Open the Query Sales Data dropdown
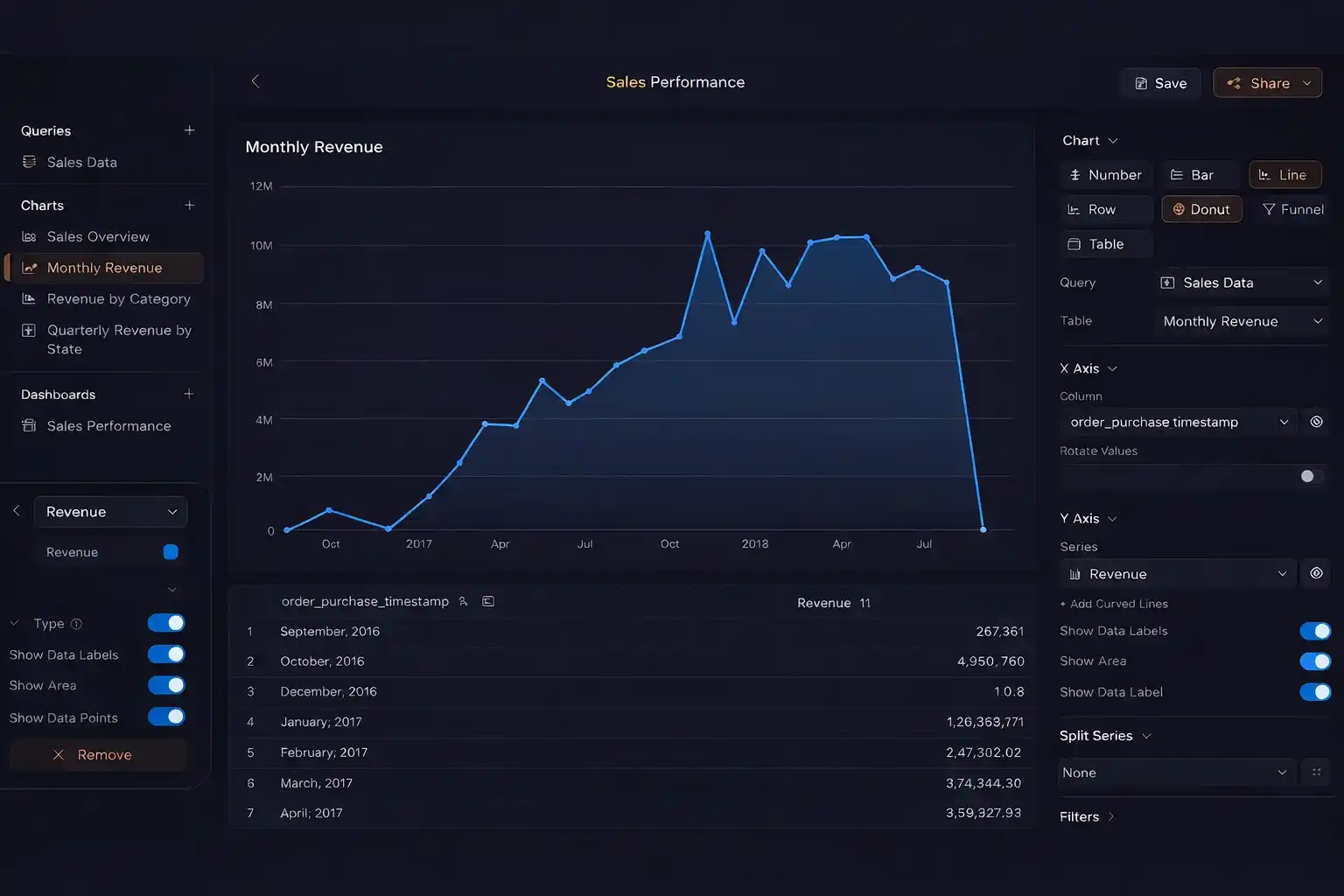This screenshot has height=896, width=1344. point(1241,283)
